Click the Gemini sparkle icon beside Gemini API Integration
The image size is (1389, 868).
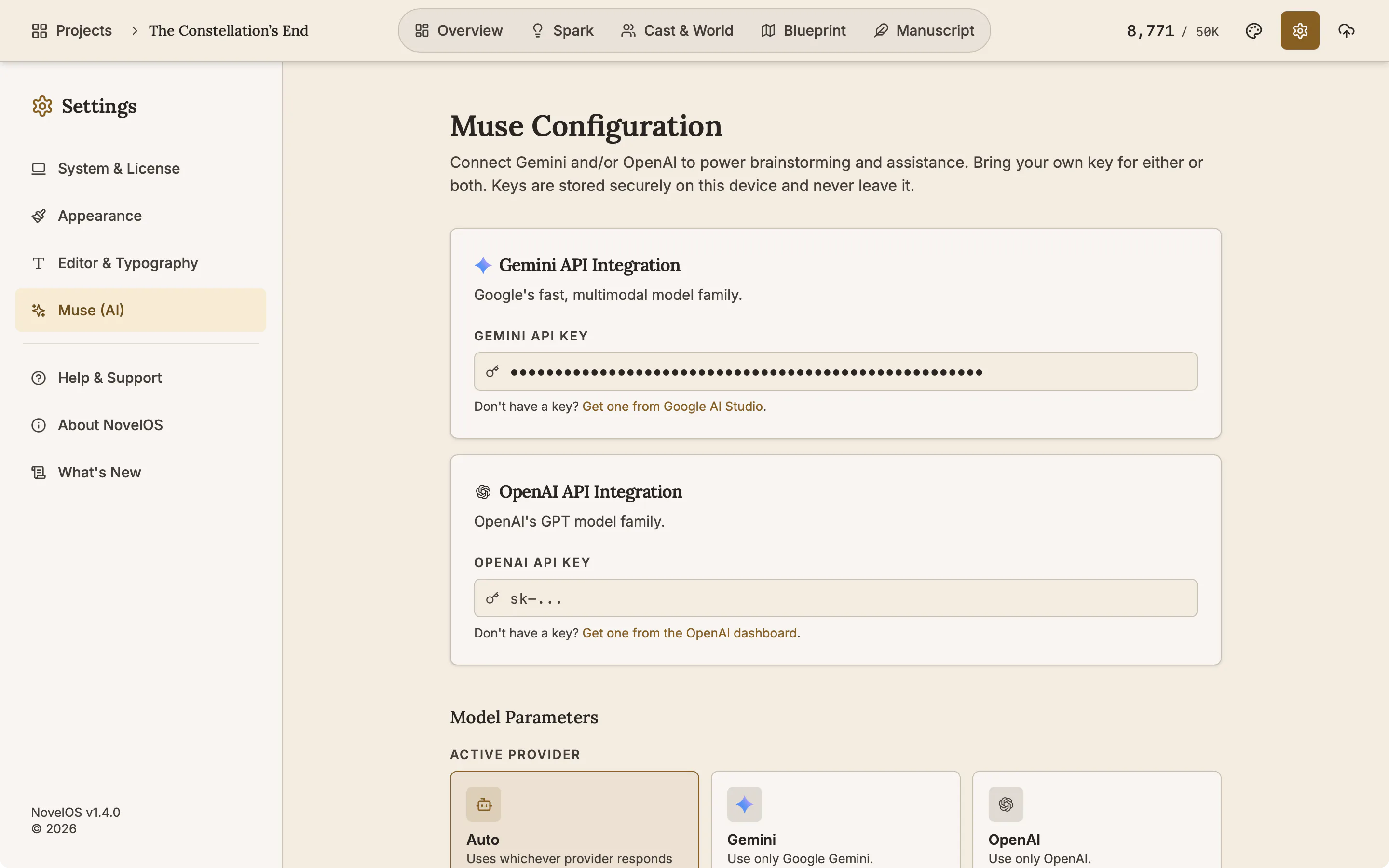pos(483,265)
